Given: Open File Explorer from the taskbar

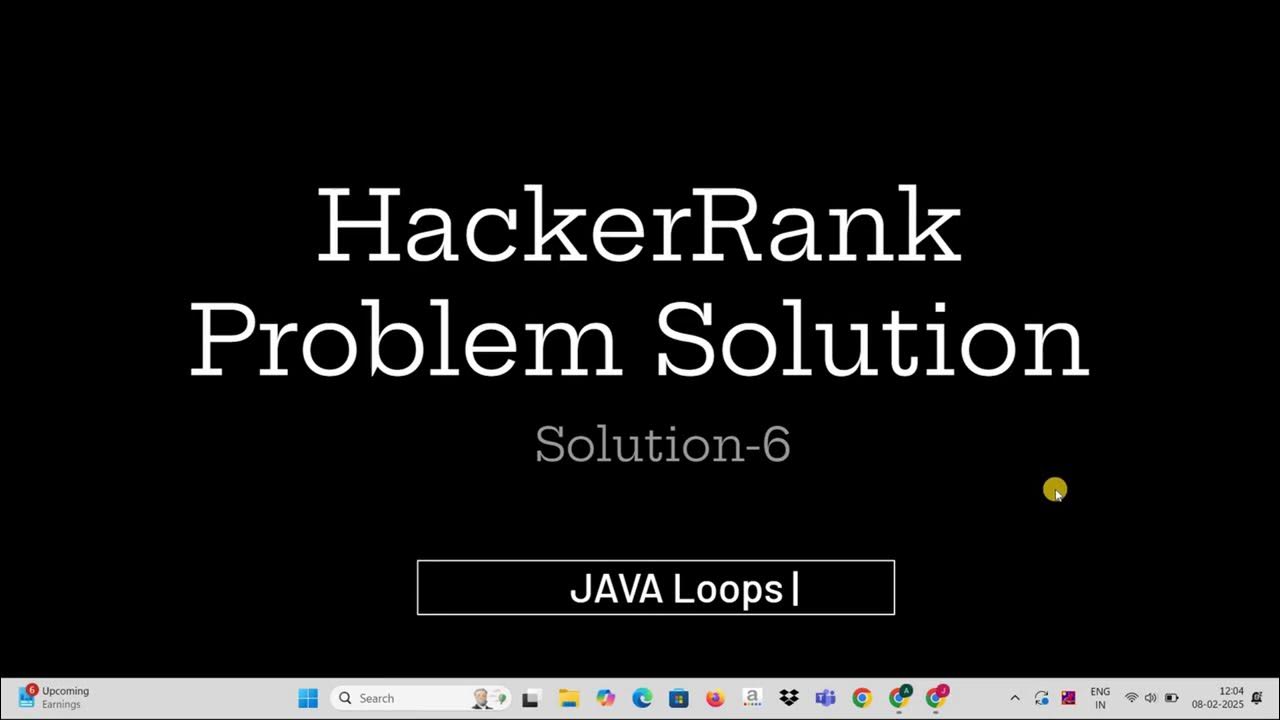Looking at the screenshot, I should [568, 698].
